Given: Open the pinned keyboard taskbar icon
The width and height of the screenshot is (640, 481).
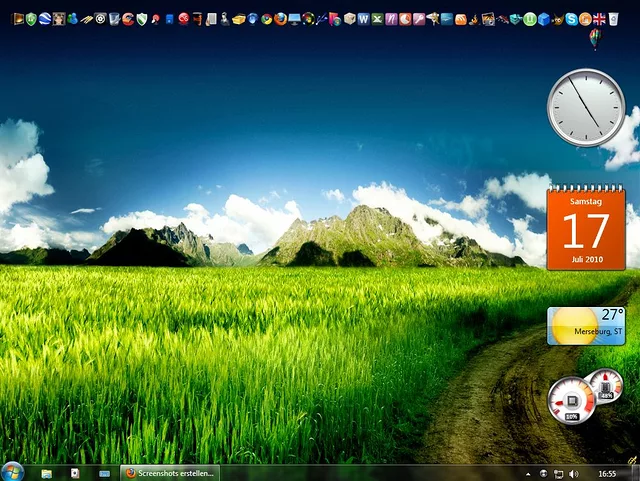Looking at the screenshot, I should coord(104,474).
